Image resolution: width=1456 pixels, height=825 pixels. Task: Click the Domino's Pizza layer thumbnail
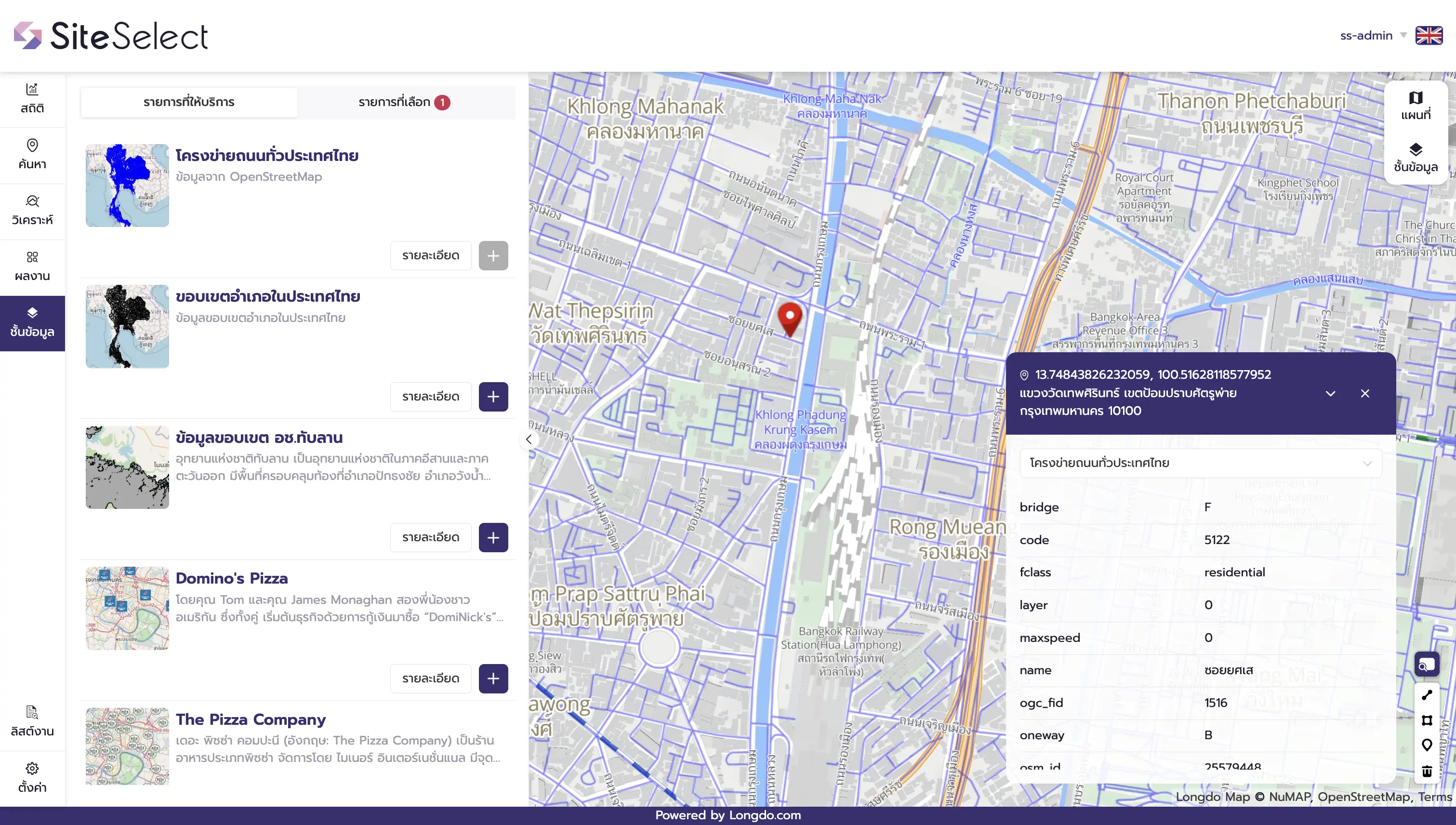(x=127, y=608)
